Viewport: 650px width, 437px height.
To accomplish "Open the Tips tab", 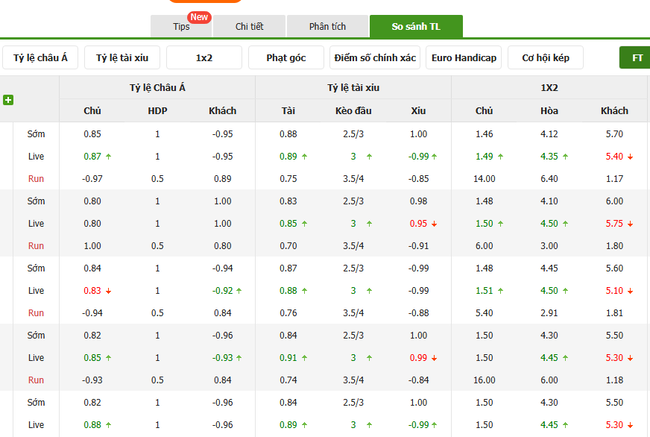I will [181, 26].
